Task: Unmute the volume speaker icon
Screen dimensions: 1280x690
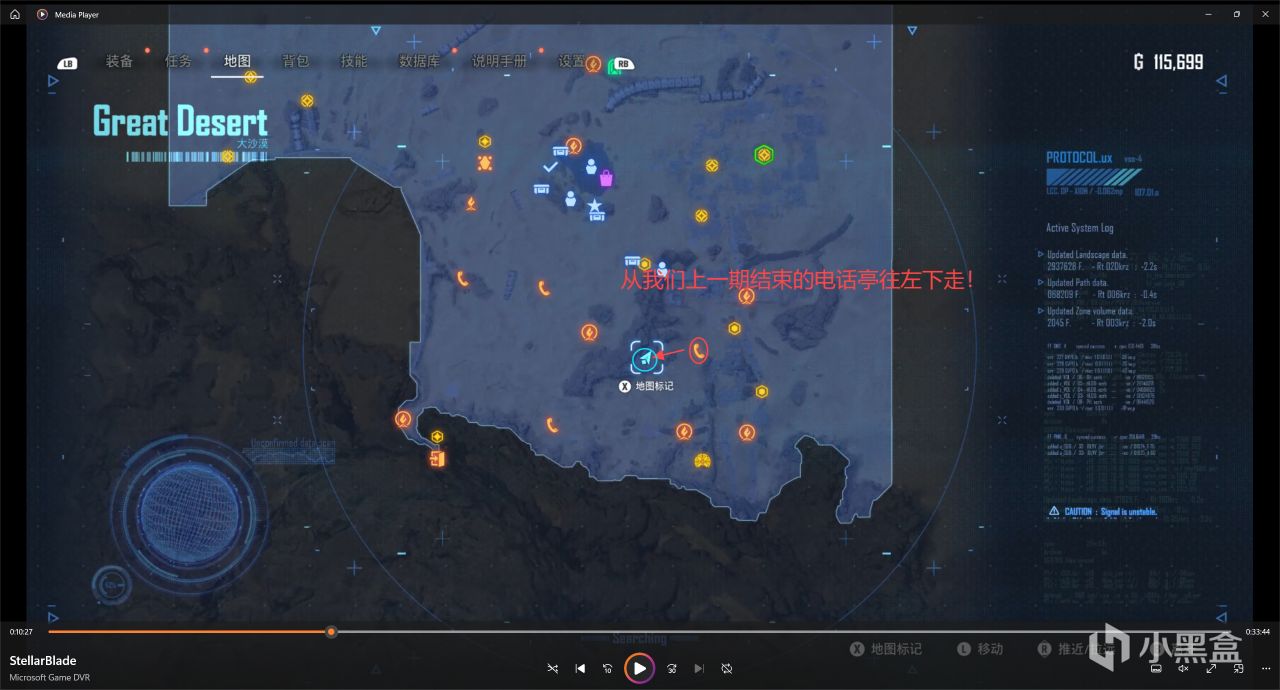Action: click(x=1183, y=668)
